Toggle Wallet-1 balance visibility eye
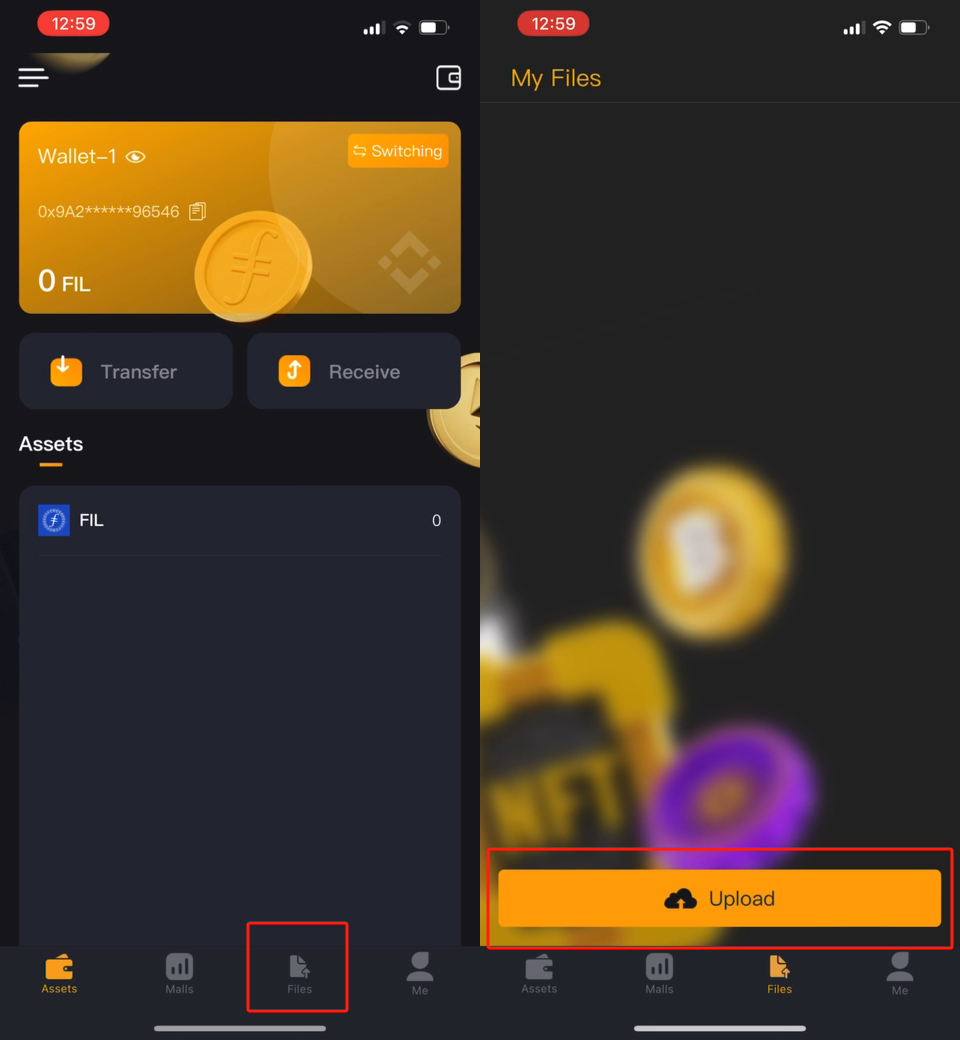 pyautogui.click(x=135, y=157)
